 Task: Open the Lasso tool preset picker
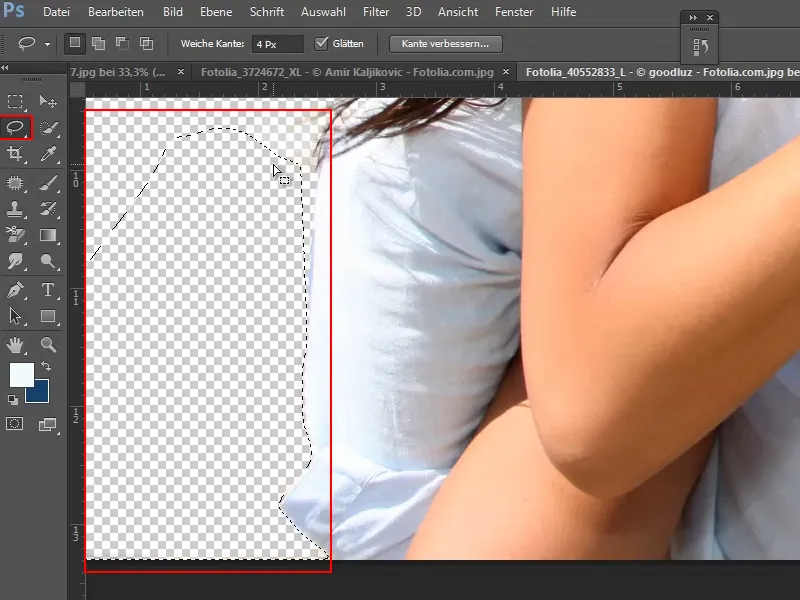47,44
